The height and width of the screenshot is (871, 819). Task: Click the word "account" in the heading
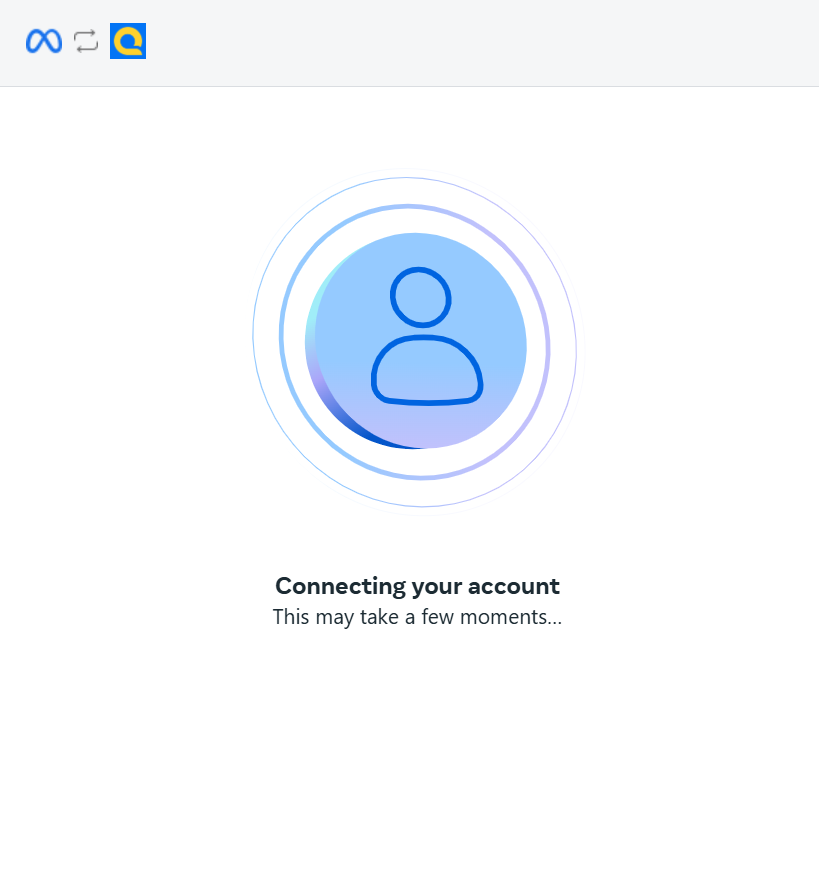[x=514, y=587]
